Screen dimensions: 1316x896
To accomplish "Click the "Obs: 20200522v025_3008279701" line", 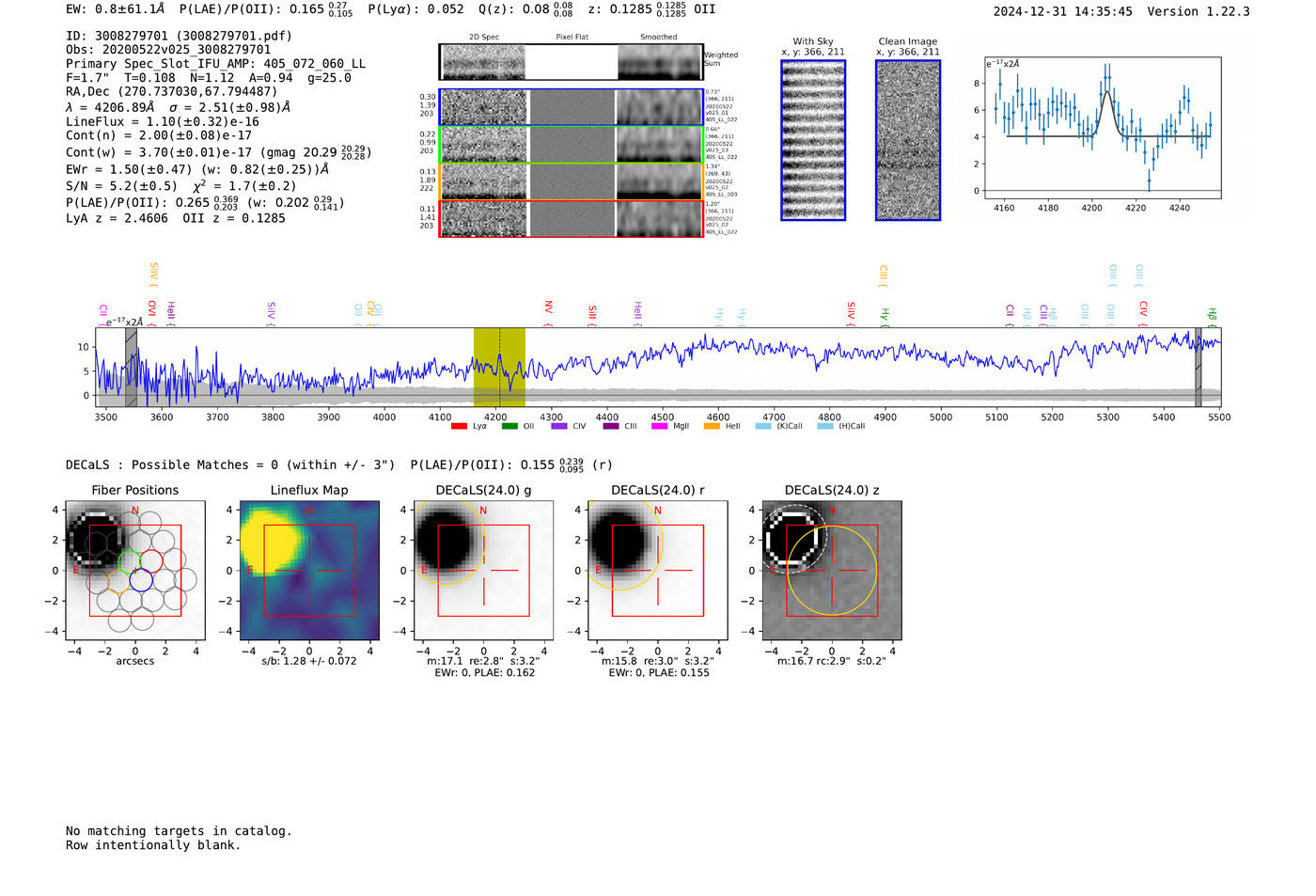I will [x=168, y=49].
